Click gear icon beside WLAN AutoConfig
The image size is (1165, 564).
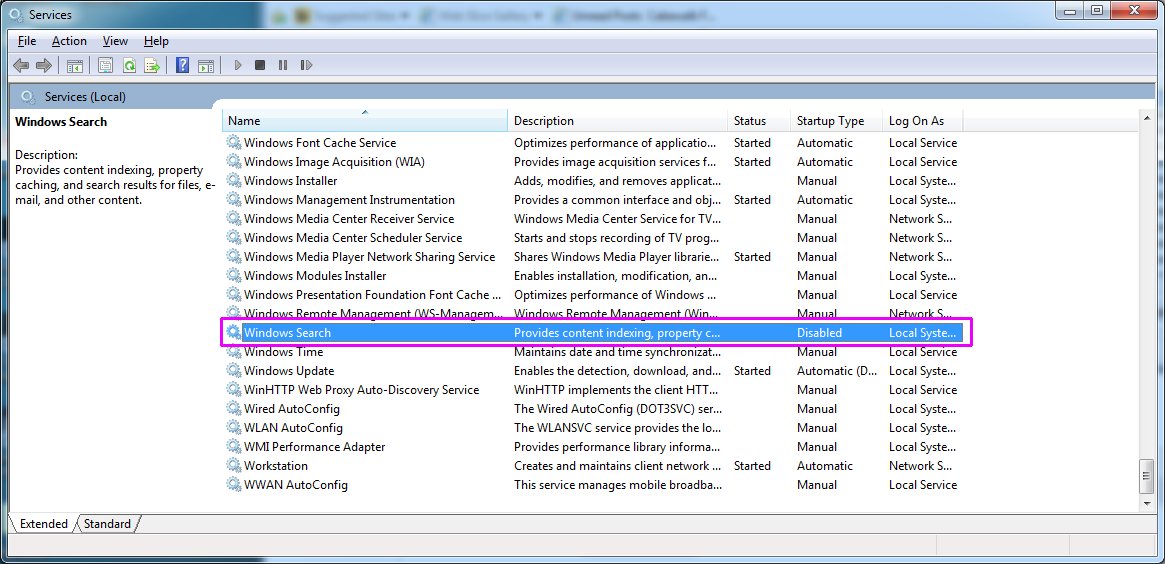click(x=234, y=428)
